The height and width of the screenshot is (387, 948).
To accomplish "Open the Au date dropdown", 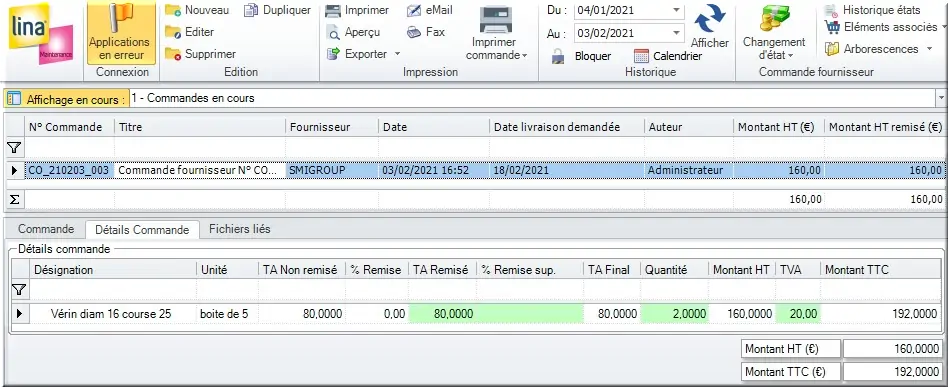I will click(676, 33).
